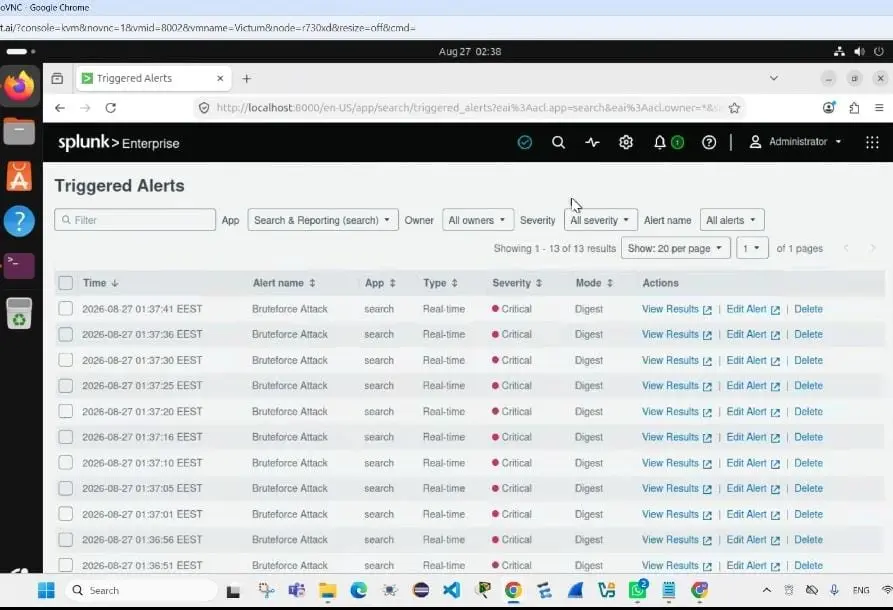Image resolution: width=893 pixels, height=610 pixels.
Task: Check the alert row at 01:37:10 EEST
Action: pyautogui.click(x=65, y=462)
